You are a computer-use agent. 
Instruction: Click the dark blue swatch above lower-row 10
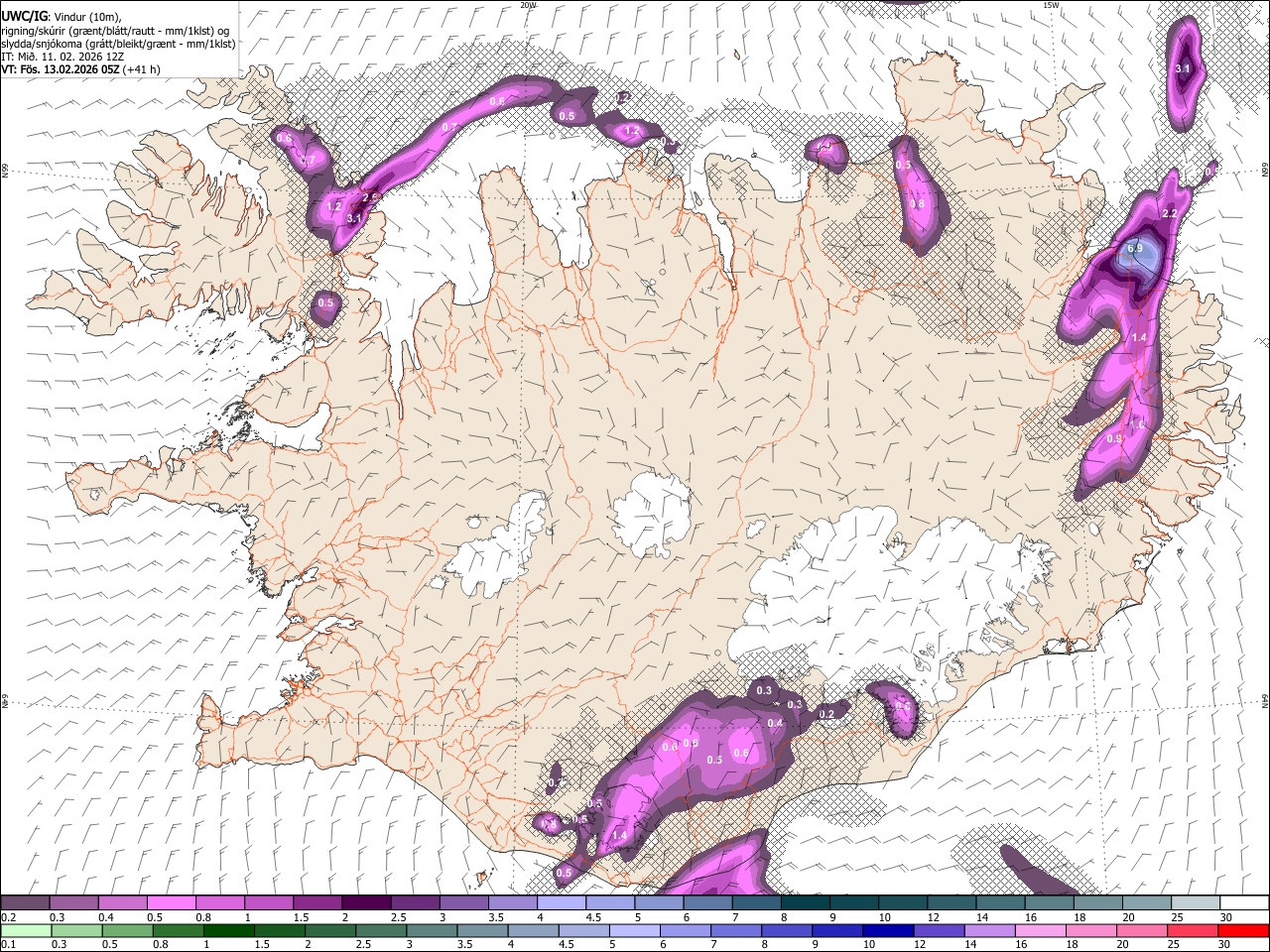coord(887,930)
